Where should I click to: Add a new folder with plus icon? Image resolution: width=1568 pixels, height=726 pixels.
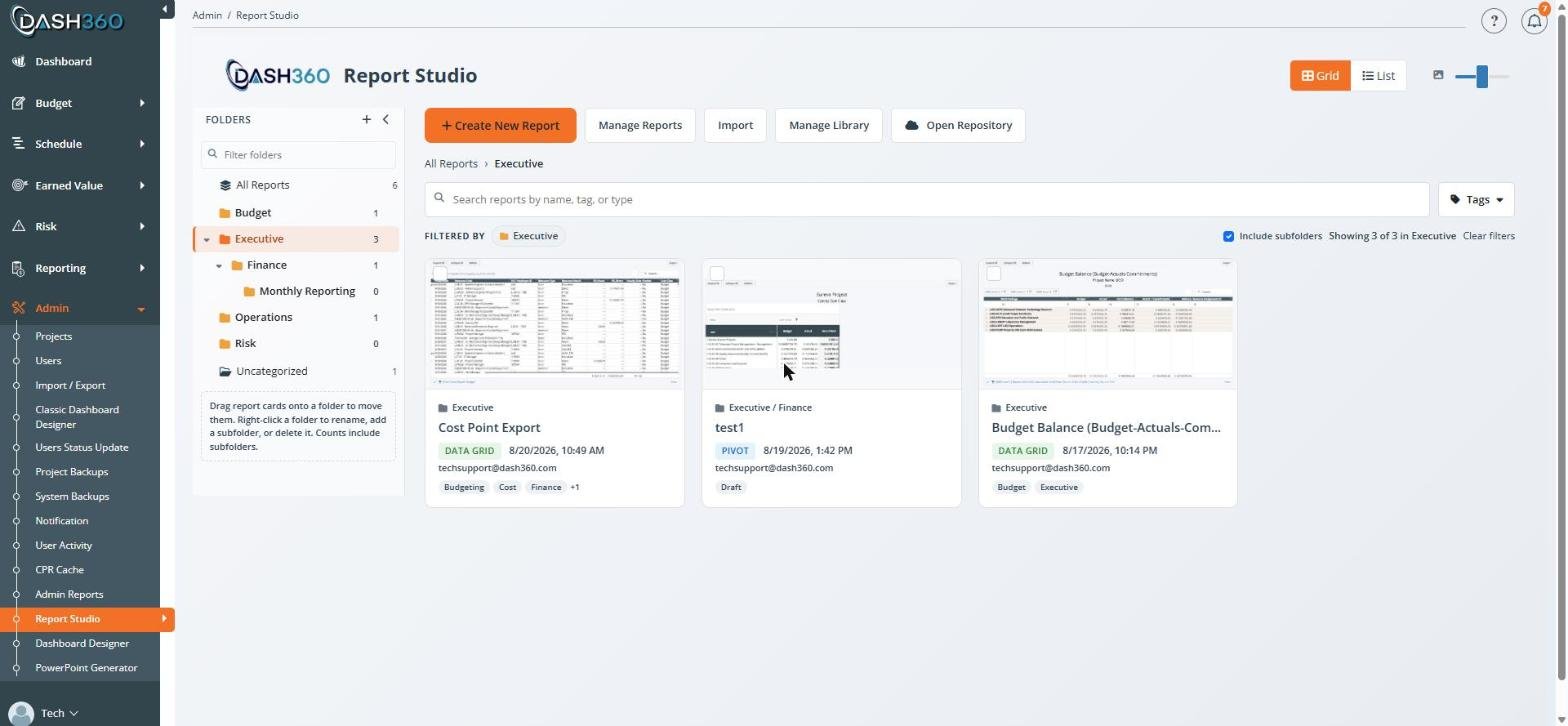click(x=366, y=119)
